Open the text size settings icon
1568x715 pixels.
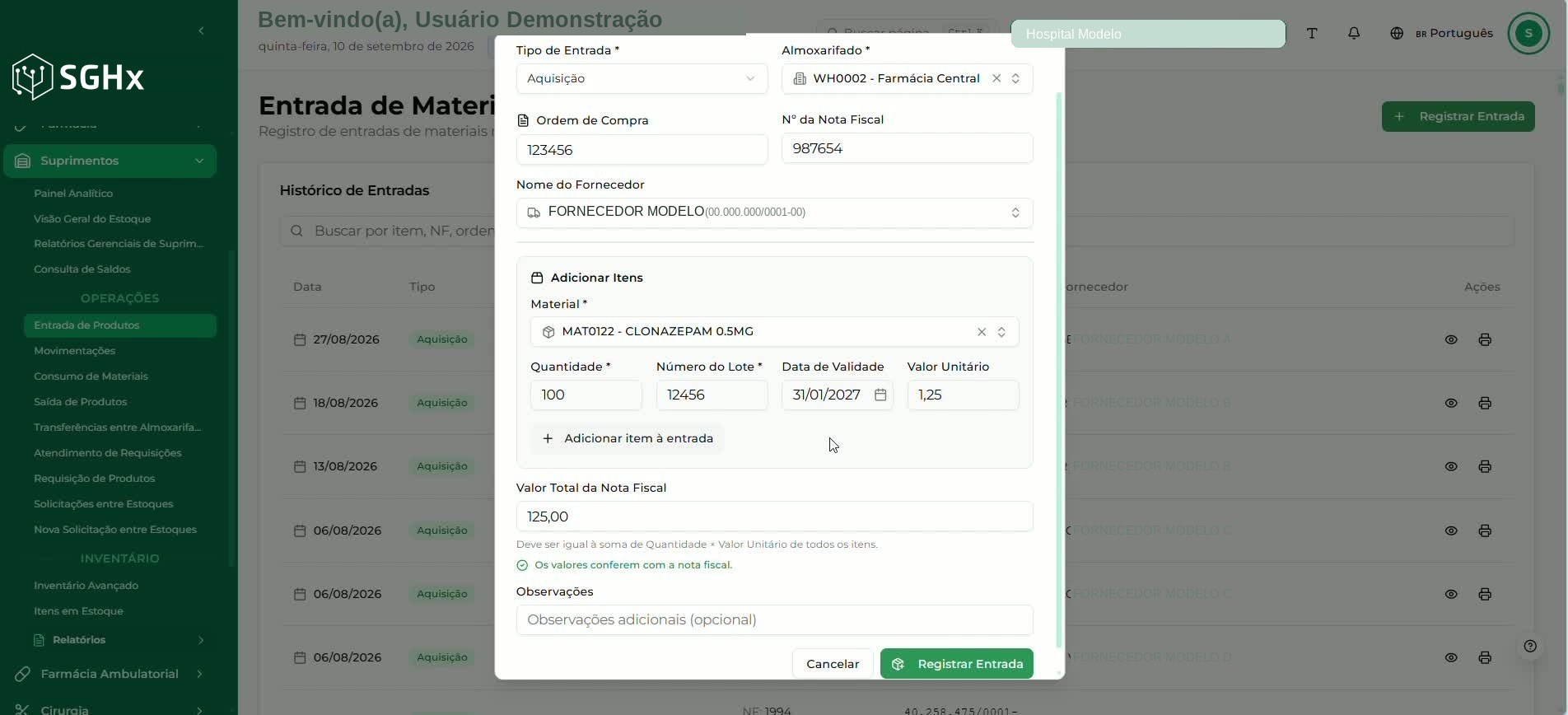(x=1312, y=34)
